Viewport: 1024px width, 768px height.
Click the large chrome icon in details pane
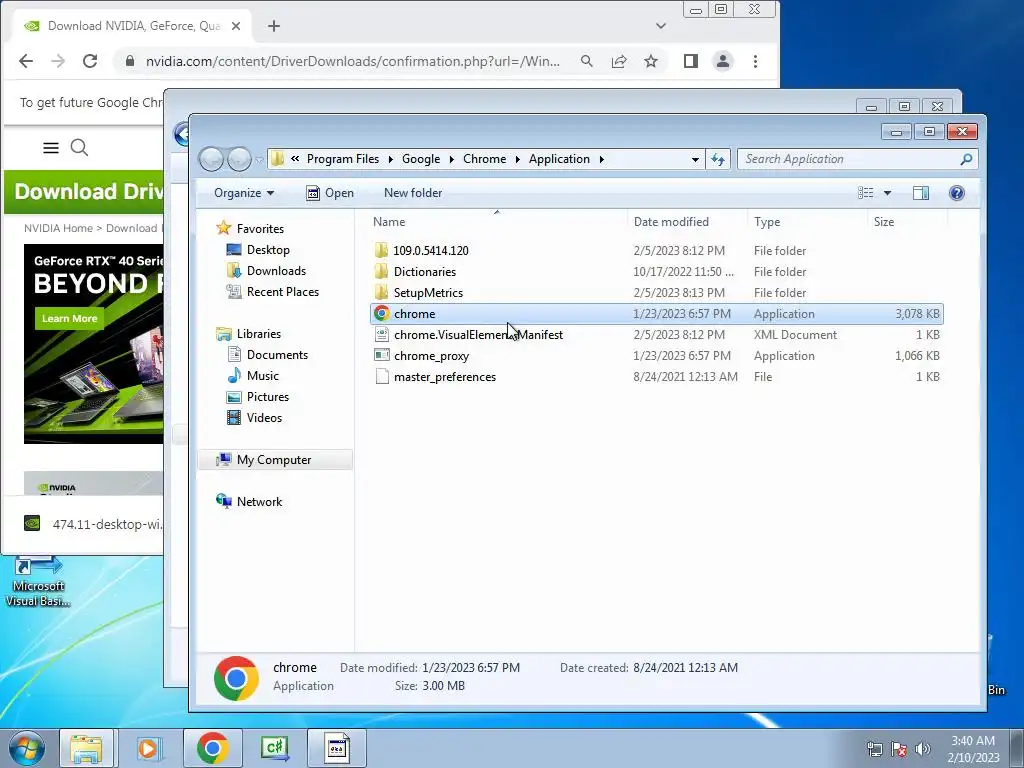[x=236, y=678]
